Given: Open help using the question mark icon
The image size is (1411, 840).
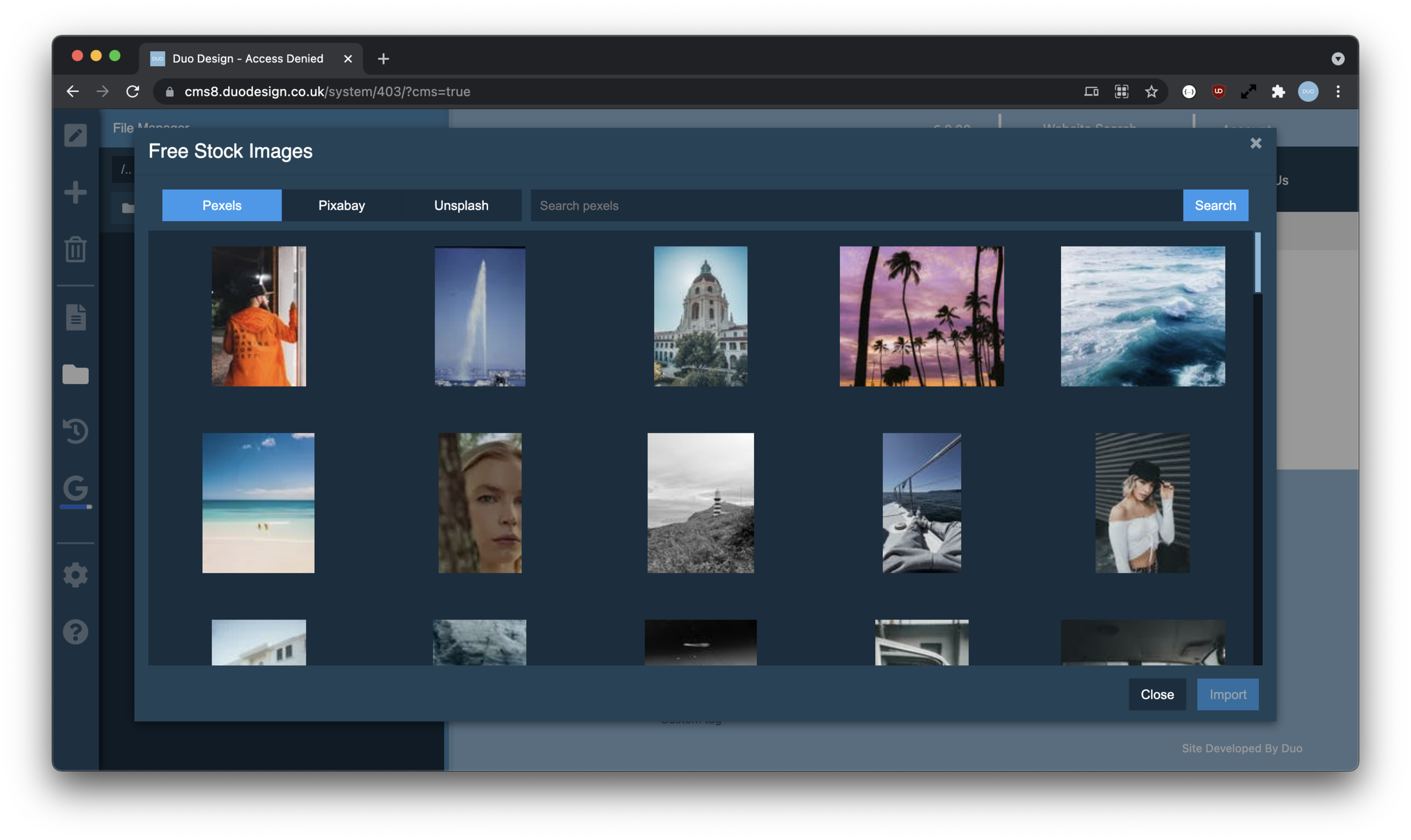Looking at the screenshot, I should (x=76, y=632).
